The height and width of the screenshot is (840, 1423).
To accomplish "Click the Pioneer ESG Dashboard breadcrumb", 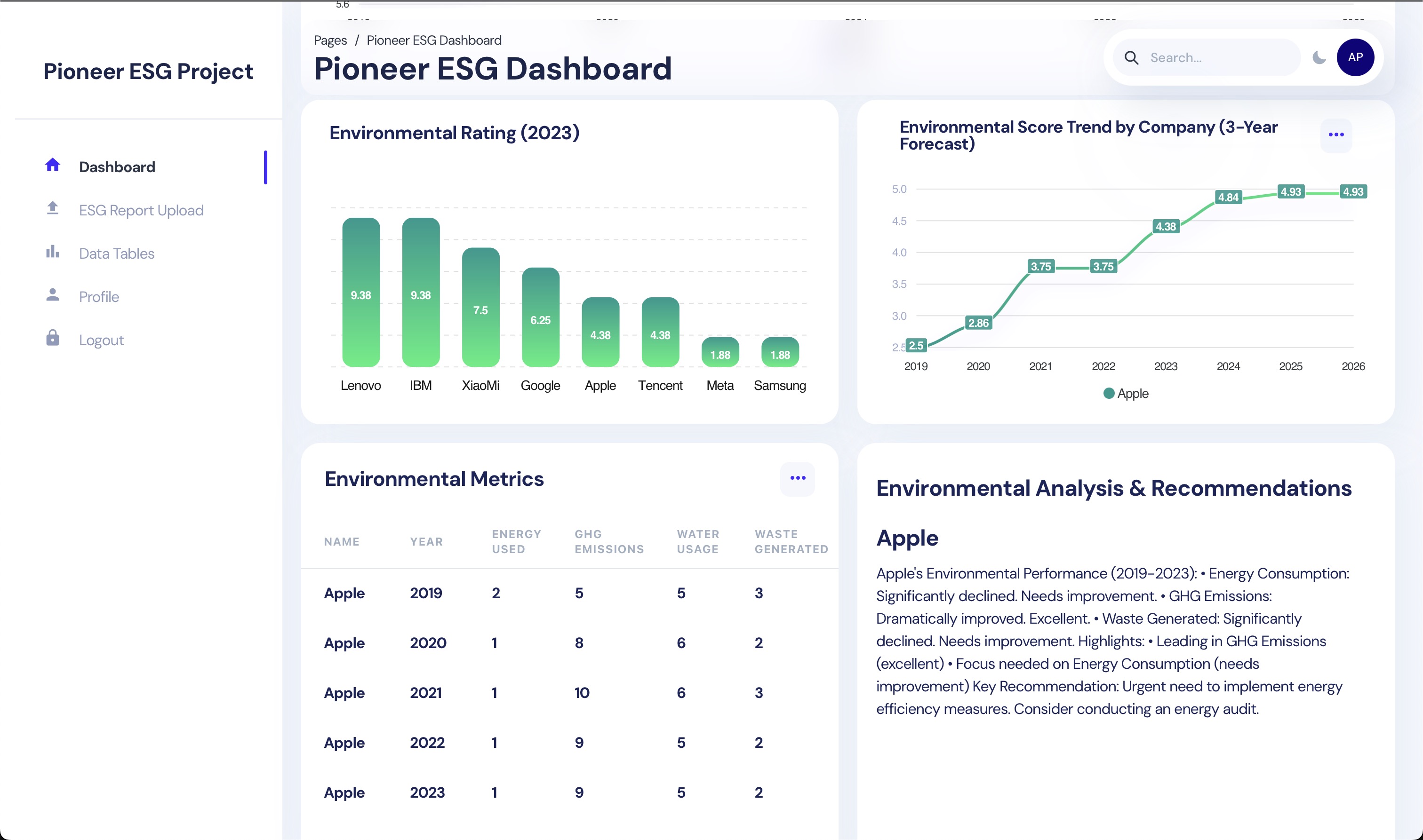I will pos(434,40).
